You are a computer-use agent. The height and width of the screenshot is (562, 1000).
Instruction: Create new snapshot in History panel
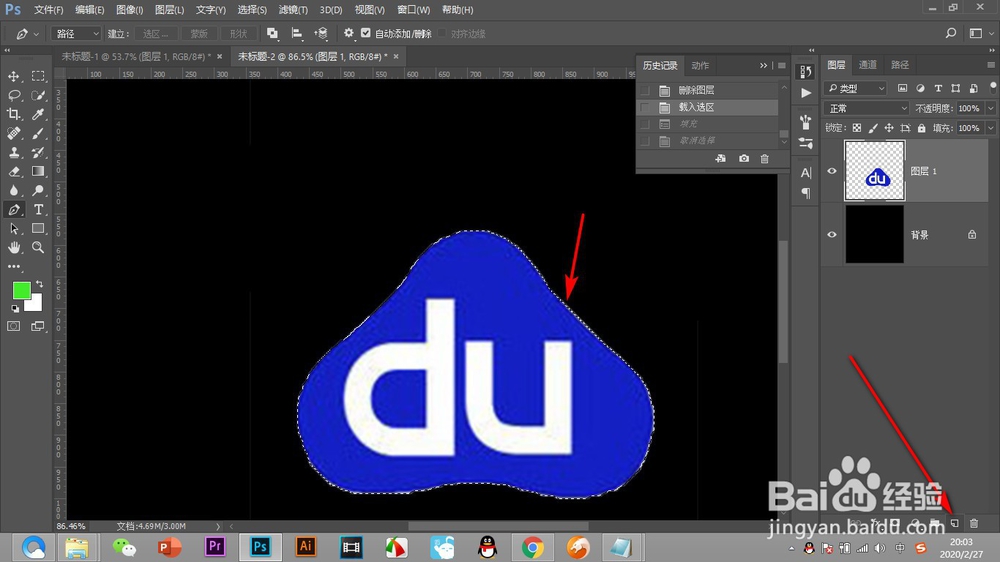point(744,158)
